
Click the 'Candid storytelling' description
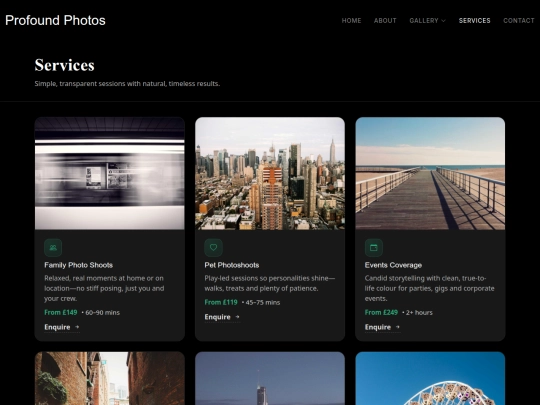click(429, 288)
